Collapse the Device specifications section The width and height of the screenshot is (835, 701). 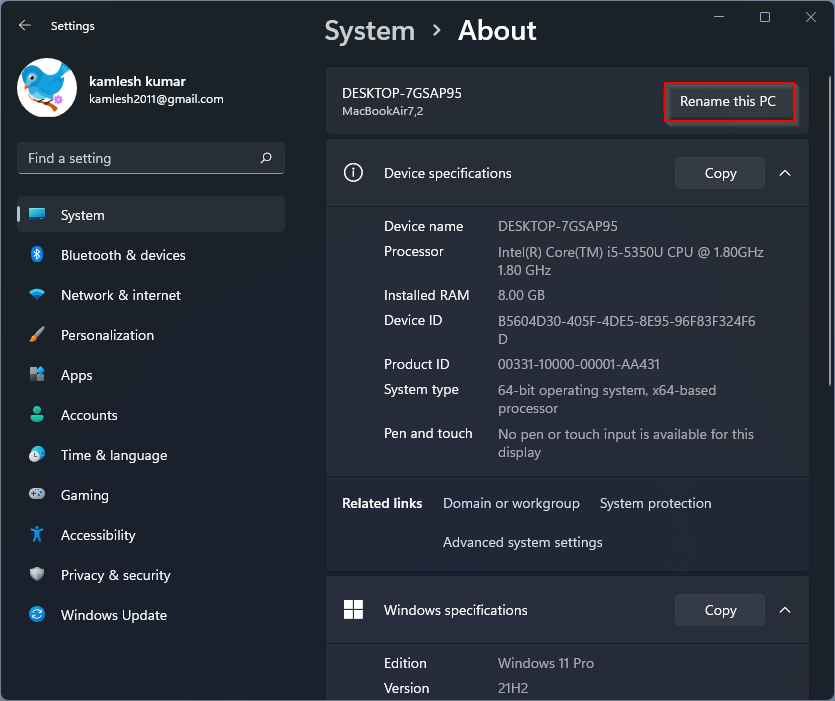[785, 172]
